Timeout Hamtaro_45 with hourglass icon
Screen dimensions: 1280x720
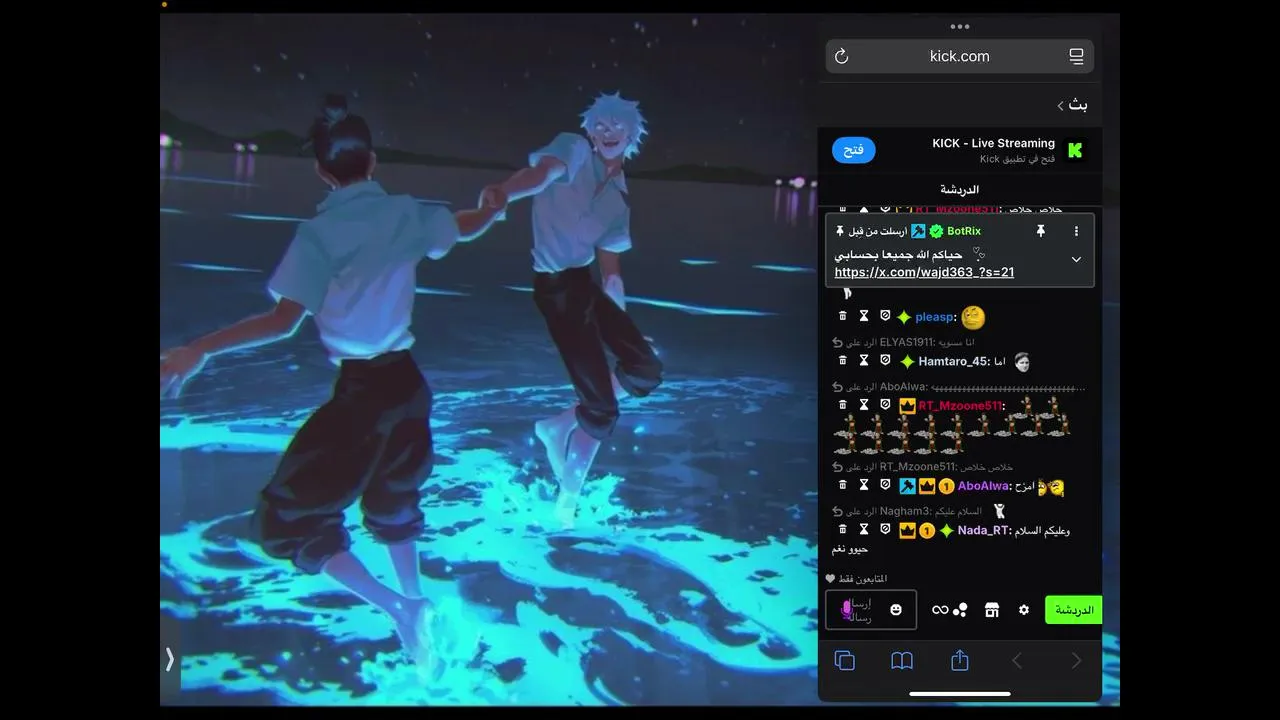(864, 361)
